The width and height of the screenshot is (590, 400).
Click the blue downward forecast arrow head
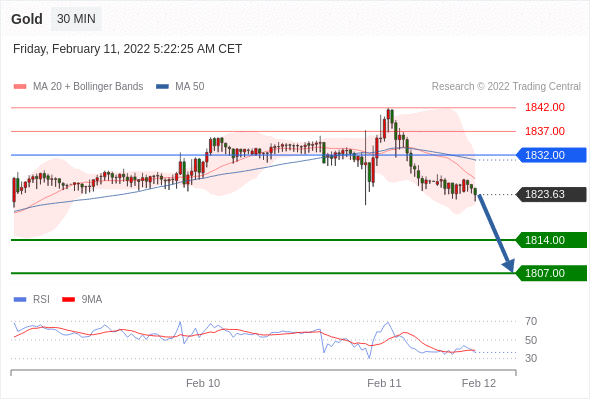click(509, 265)
